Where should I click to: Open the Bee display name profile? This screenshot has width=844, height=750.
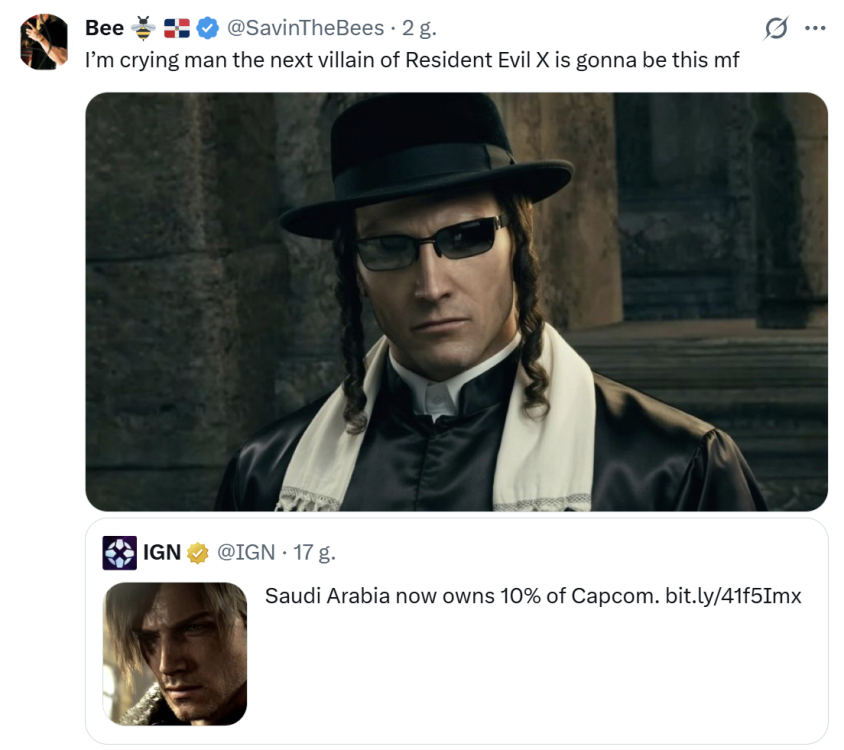[x=104, y=28]
